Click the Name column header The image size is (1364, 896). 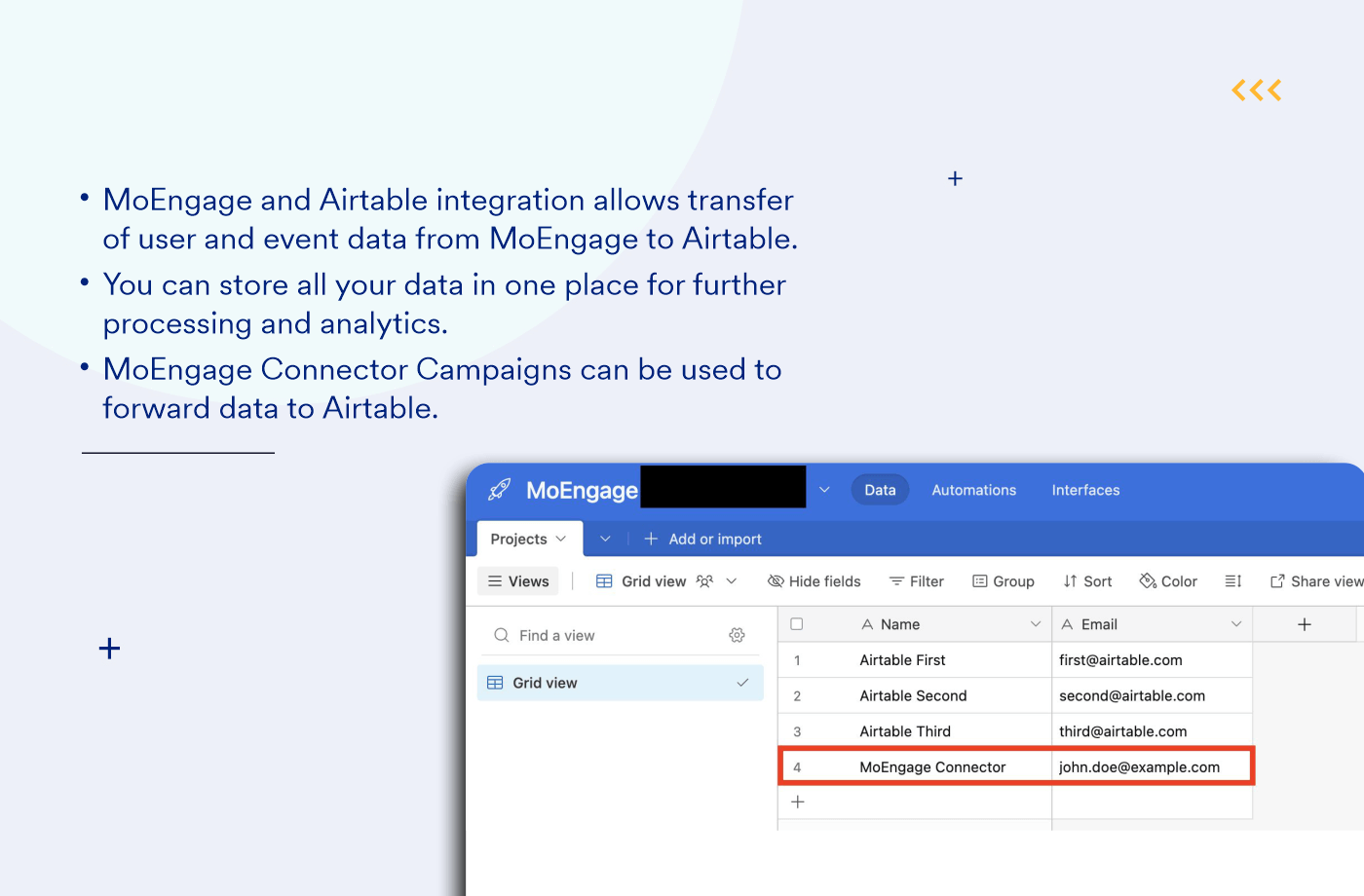(x=915, y=624)
